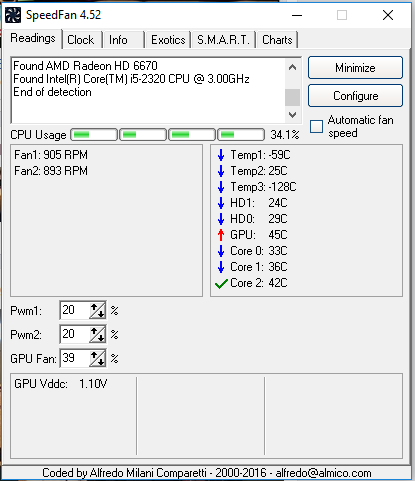Click the Found AMD Radeon HD 6670 line
415x481 pixels.
pyautogui.click(x=85, y=66)
